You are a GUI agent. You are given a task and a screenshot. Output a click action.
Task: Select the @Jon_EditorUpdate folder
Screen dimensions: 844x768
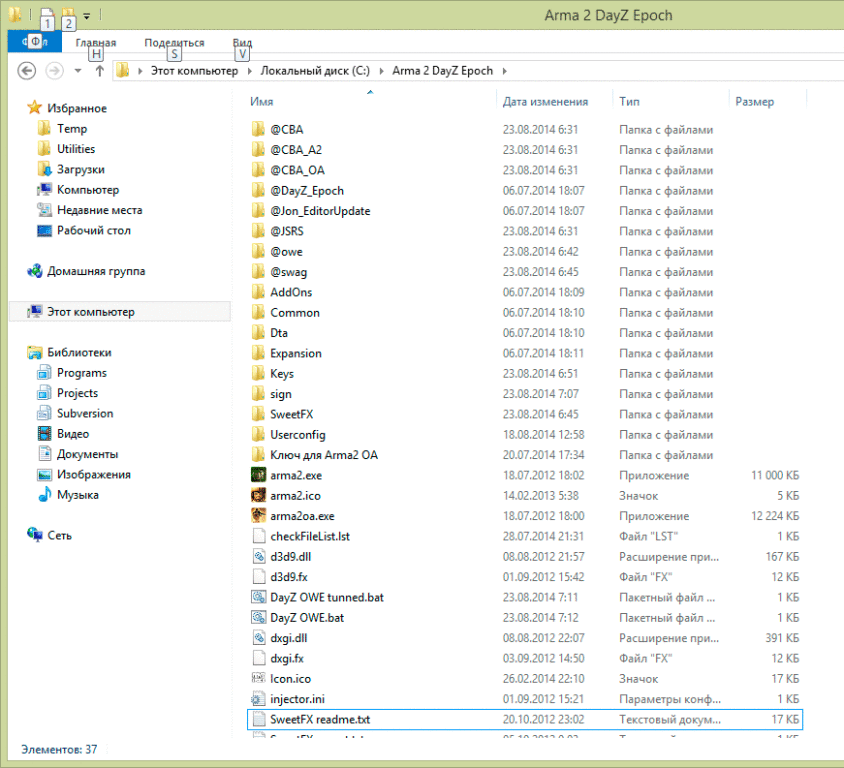pyautogui.click(x=320, y=211)
